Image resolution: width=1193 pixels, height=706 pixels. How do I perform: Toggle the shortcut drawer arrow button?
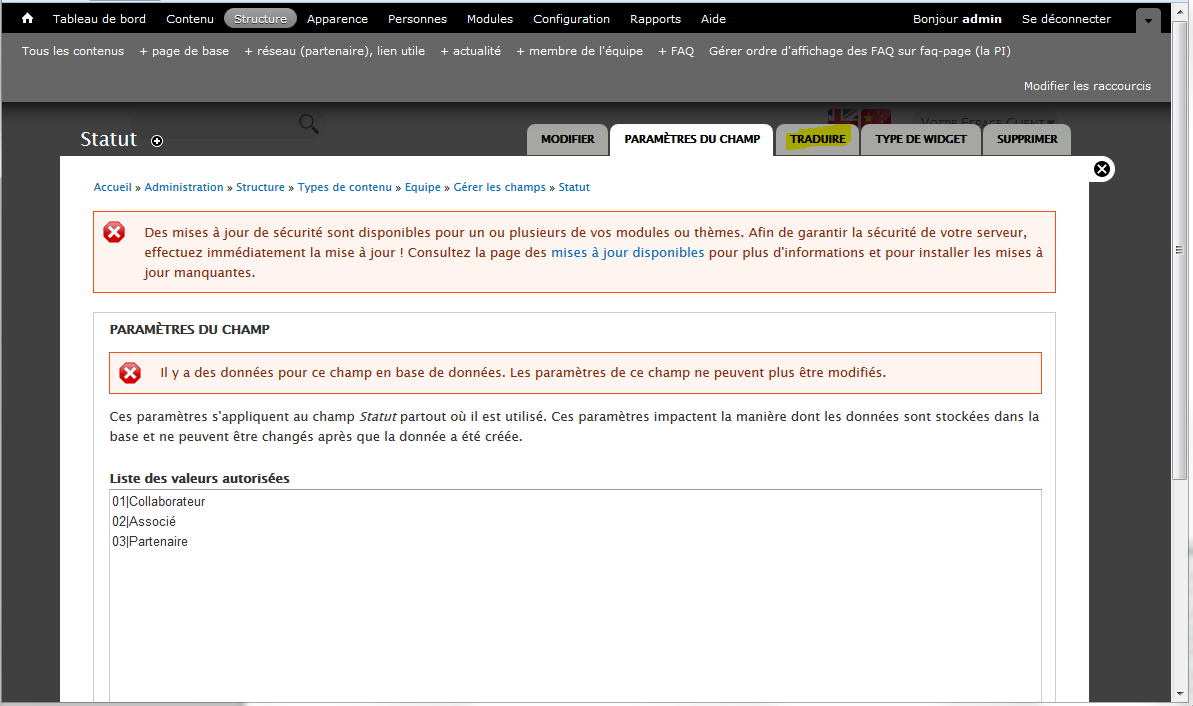(x=1149, y=20)
